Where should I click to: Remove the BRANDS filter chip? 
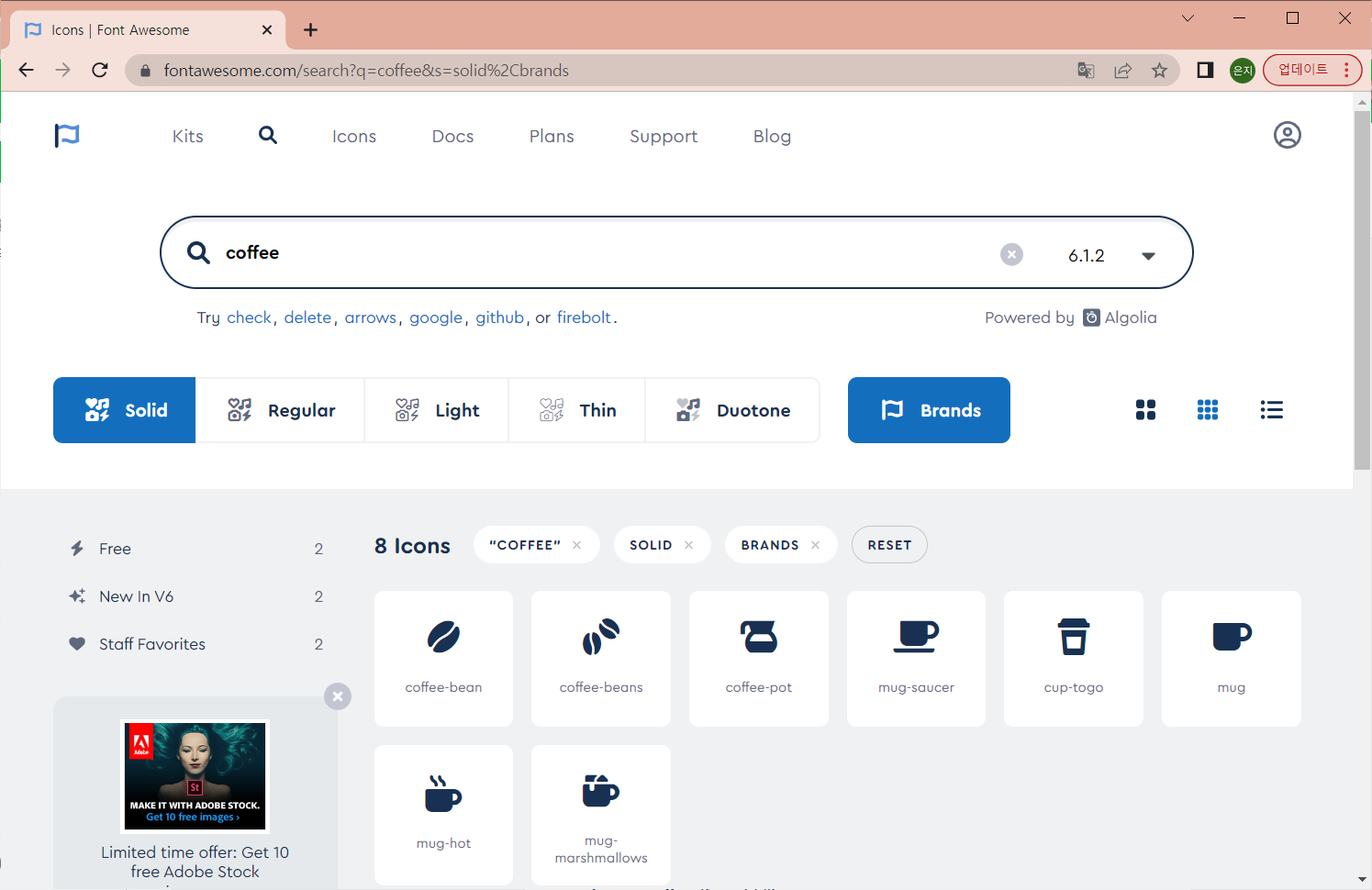pos(815,545)
